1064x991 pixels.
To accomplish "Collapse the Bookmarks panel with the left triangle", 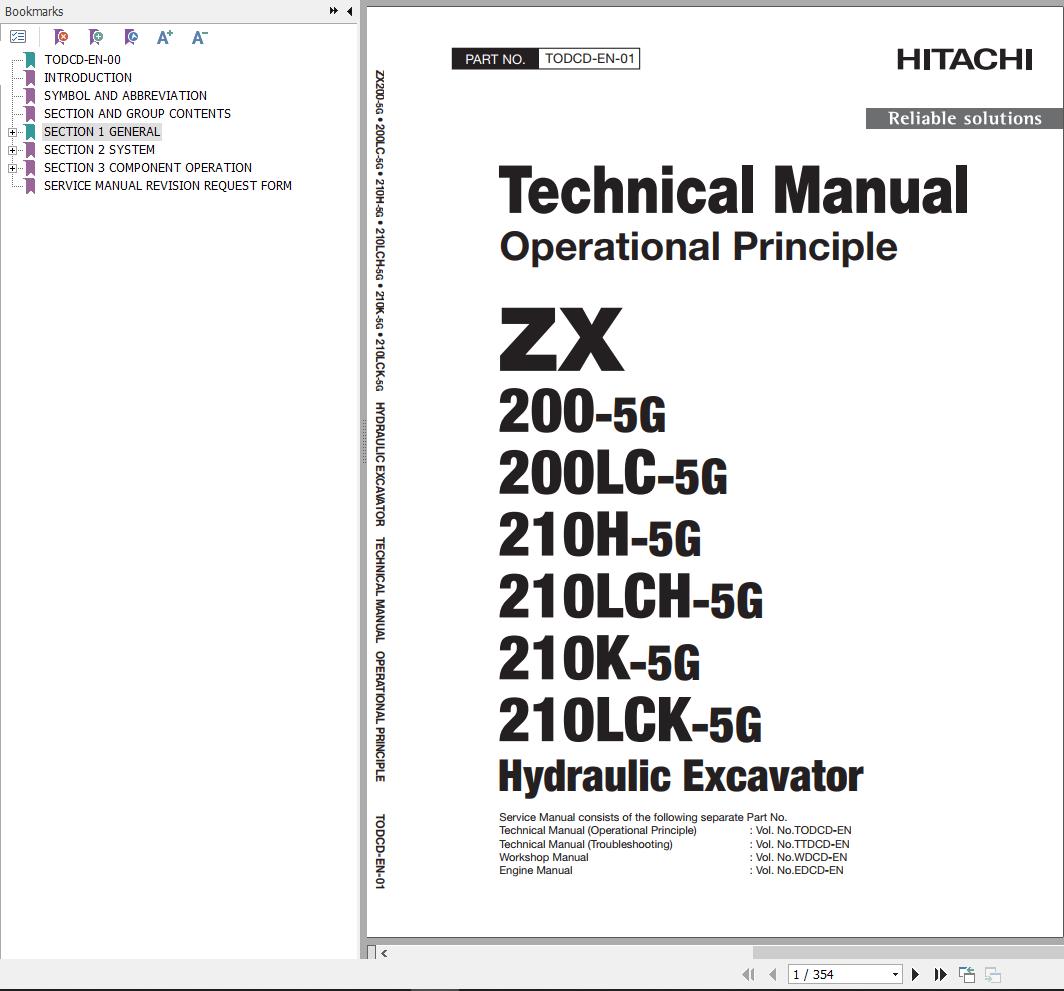I will pos(349,11).
